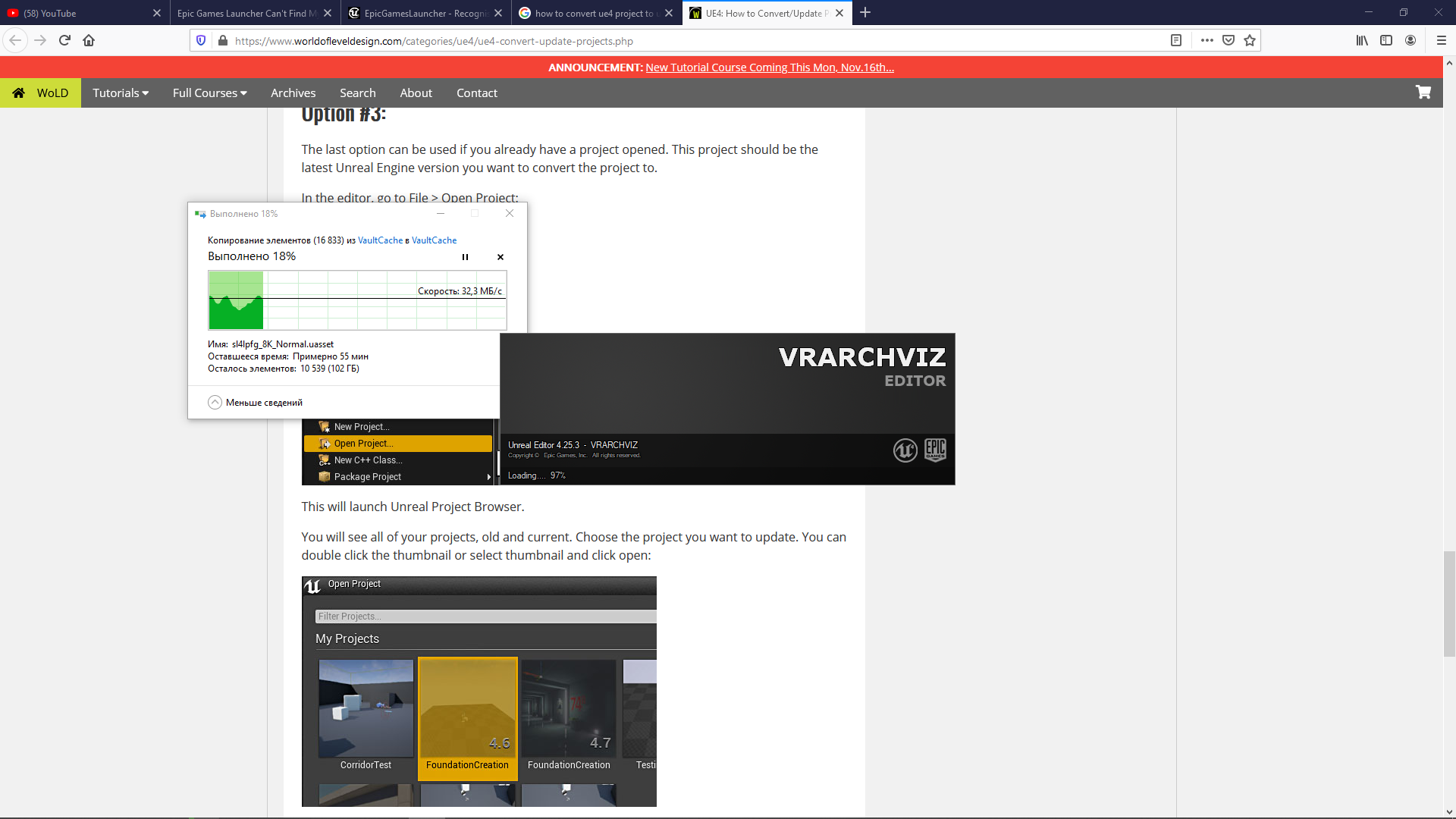Open the browser home page icon
Viewport: 1456px width, 819px height.
coord(89,40)
